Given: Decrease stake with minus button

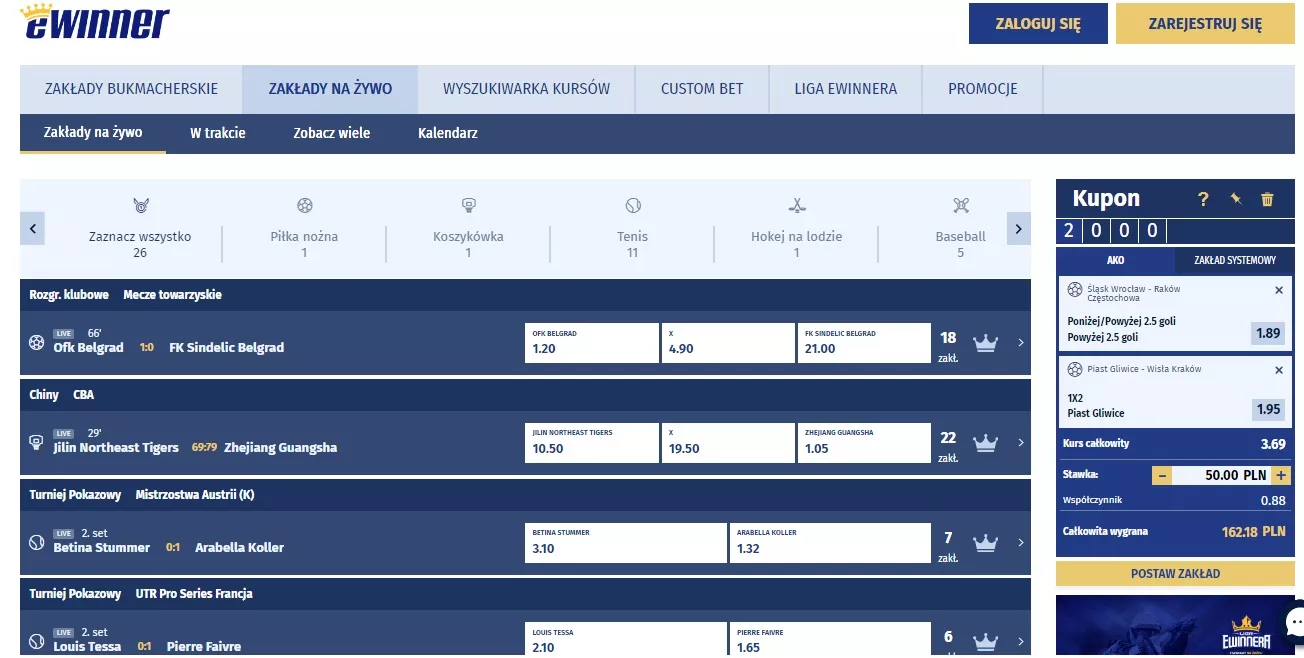Looking at the screenshot, I should click(1162, 475).
